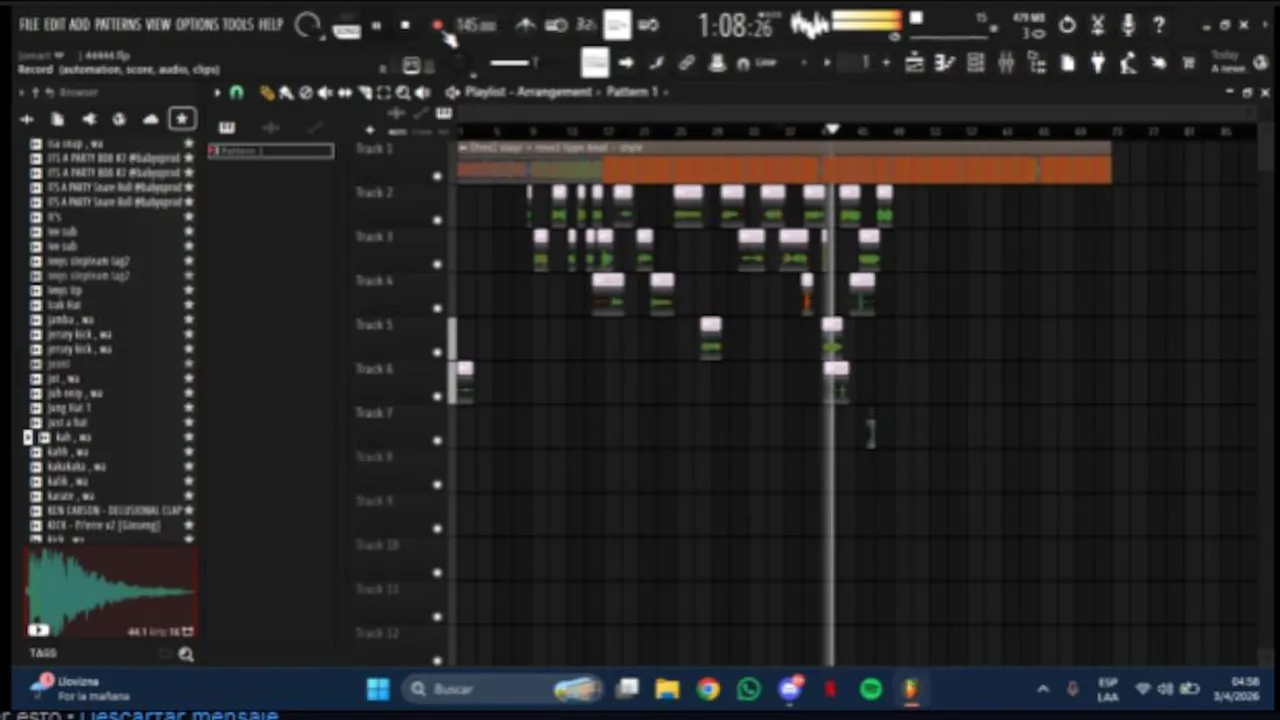
Task: Select the playlist Draw pencil tool
Action: click(266, 93)
